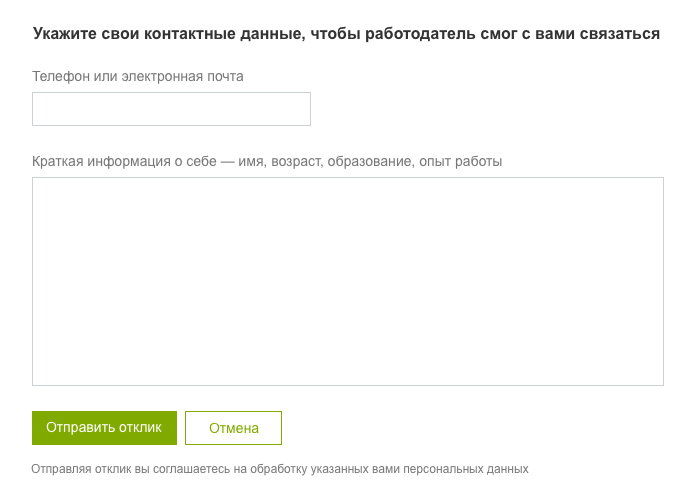The image size is (693, 499).
Task: Click the word связаться in the heading
Action: [621, 33]
